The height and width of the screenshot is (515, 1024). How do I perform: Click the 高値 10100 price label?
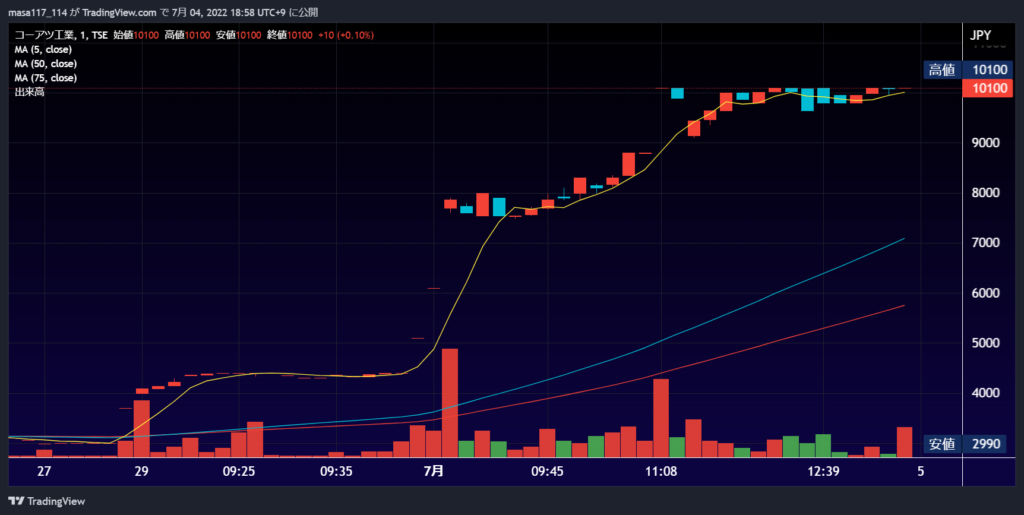(x=967, y=70)
